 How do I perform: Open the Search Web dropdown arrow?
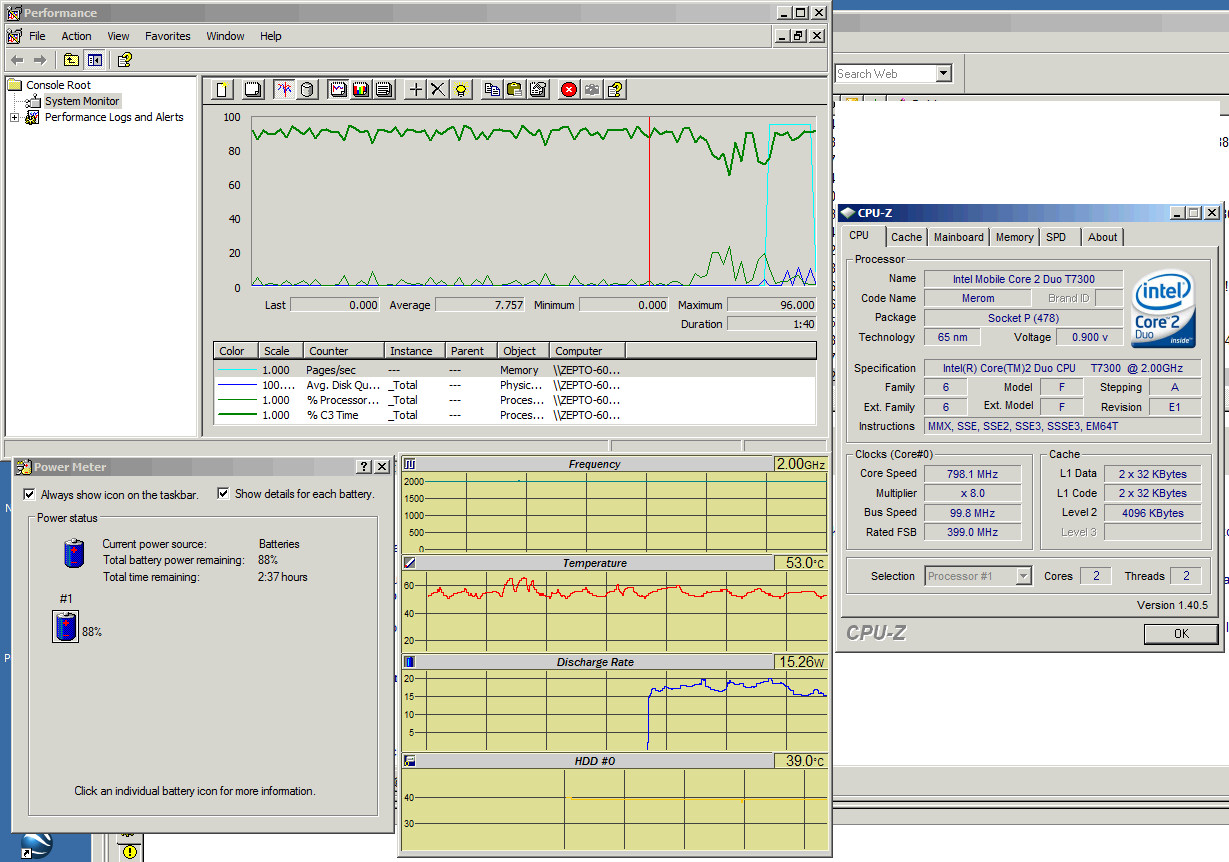pos(943,74)
